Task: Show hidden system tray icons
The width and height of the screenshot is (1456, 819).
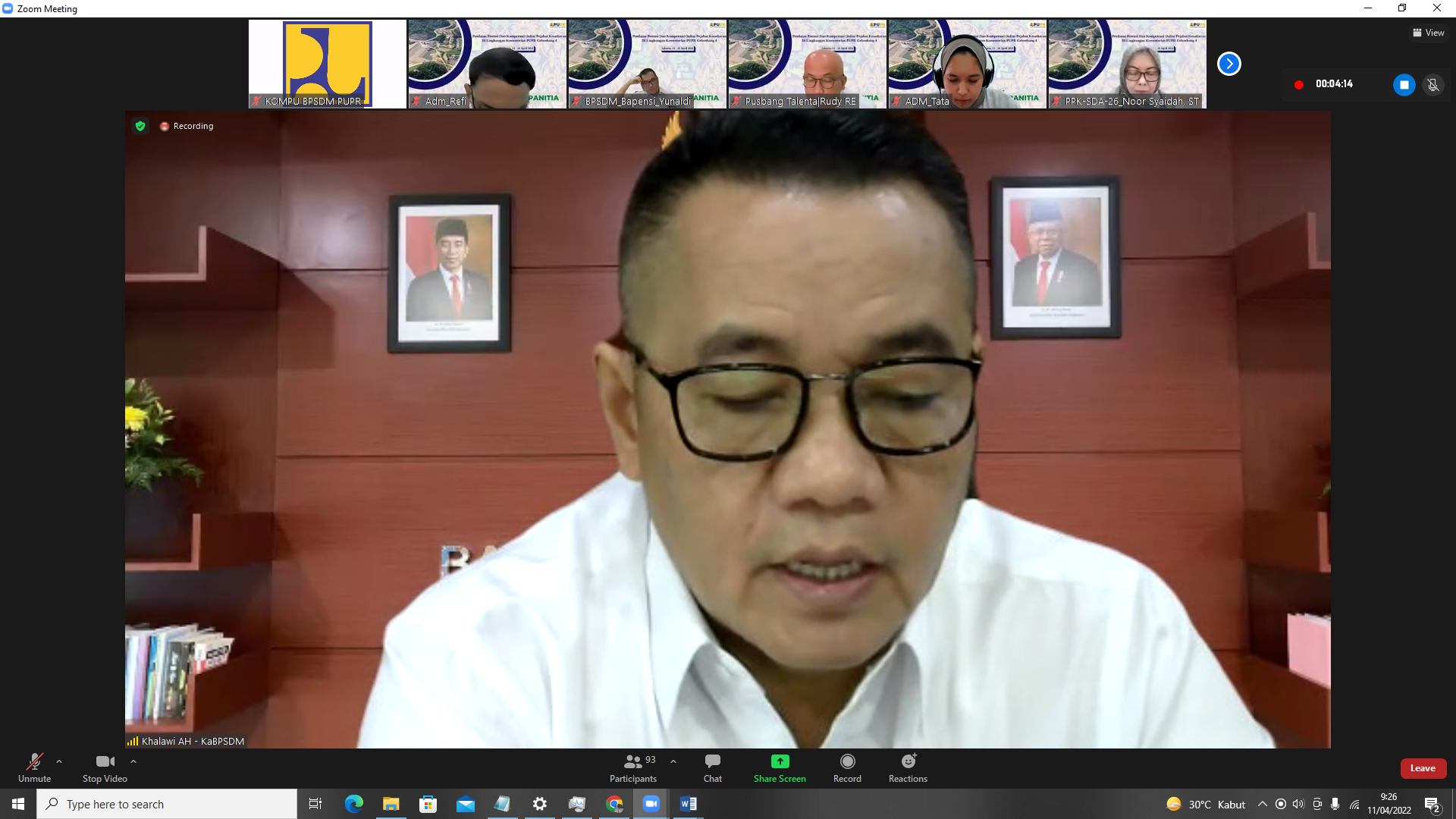Action: pyautogui.click(x=1262, y=804)
